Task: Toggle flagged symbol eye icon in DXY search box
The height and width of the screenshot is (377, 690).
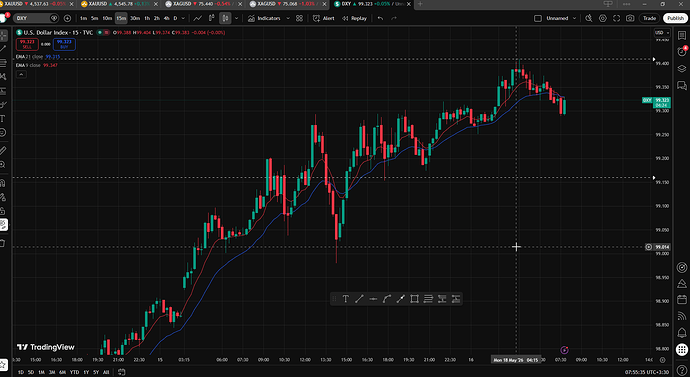Action: coord(54,18)
